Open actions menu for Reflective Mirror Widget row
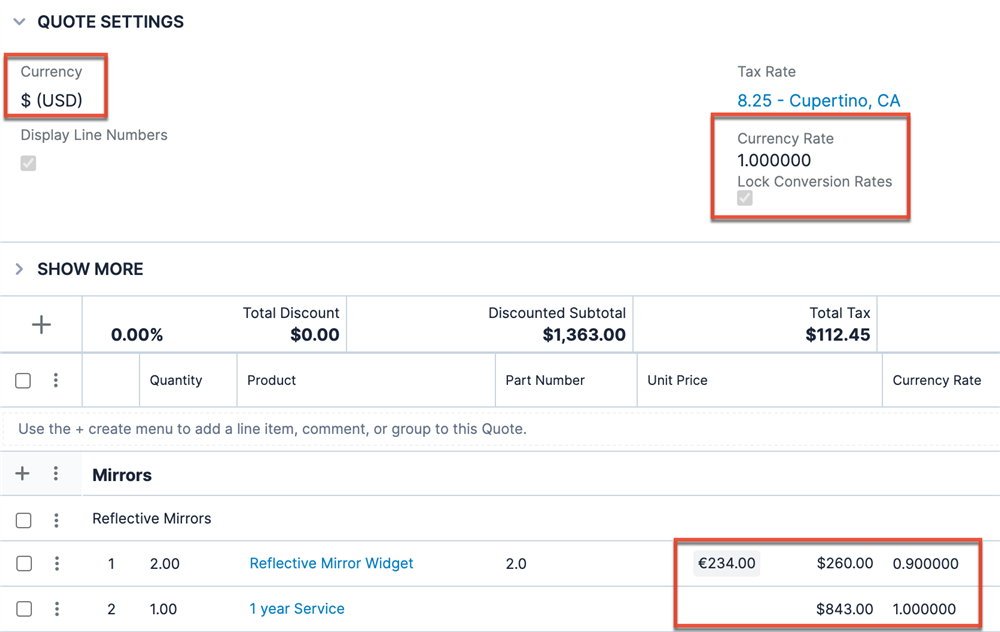 tap(56, 564)
